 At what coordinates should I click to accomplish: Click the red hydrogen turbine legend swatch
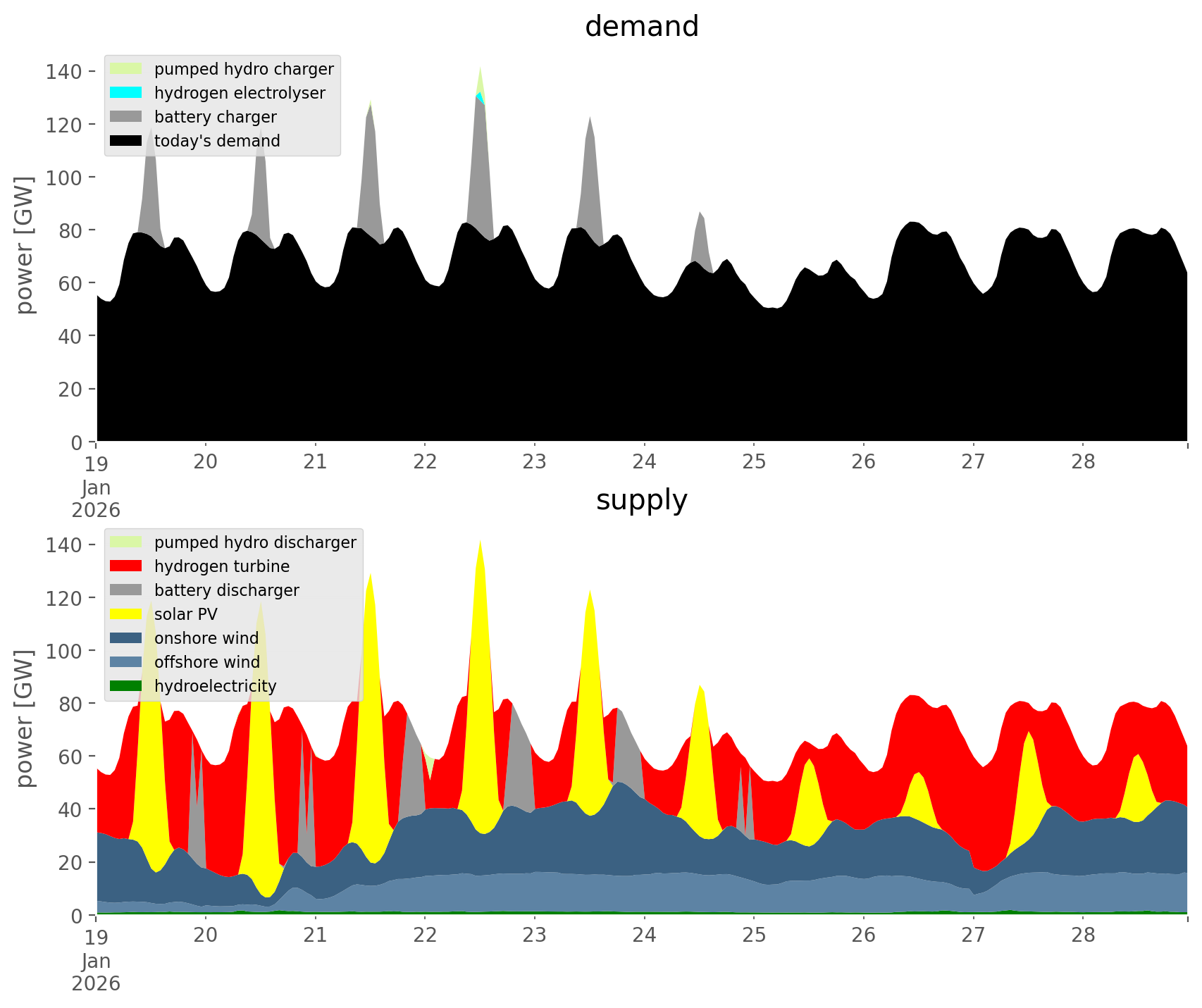coord(126,566)
